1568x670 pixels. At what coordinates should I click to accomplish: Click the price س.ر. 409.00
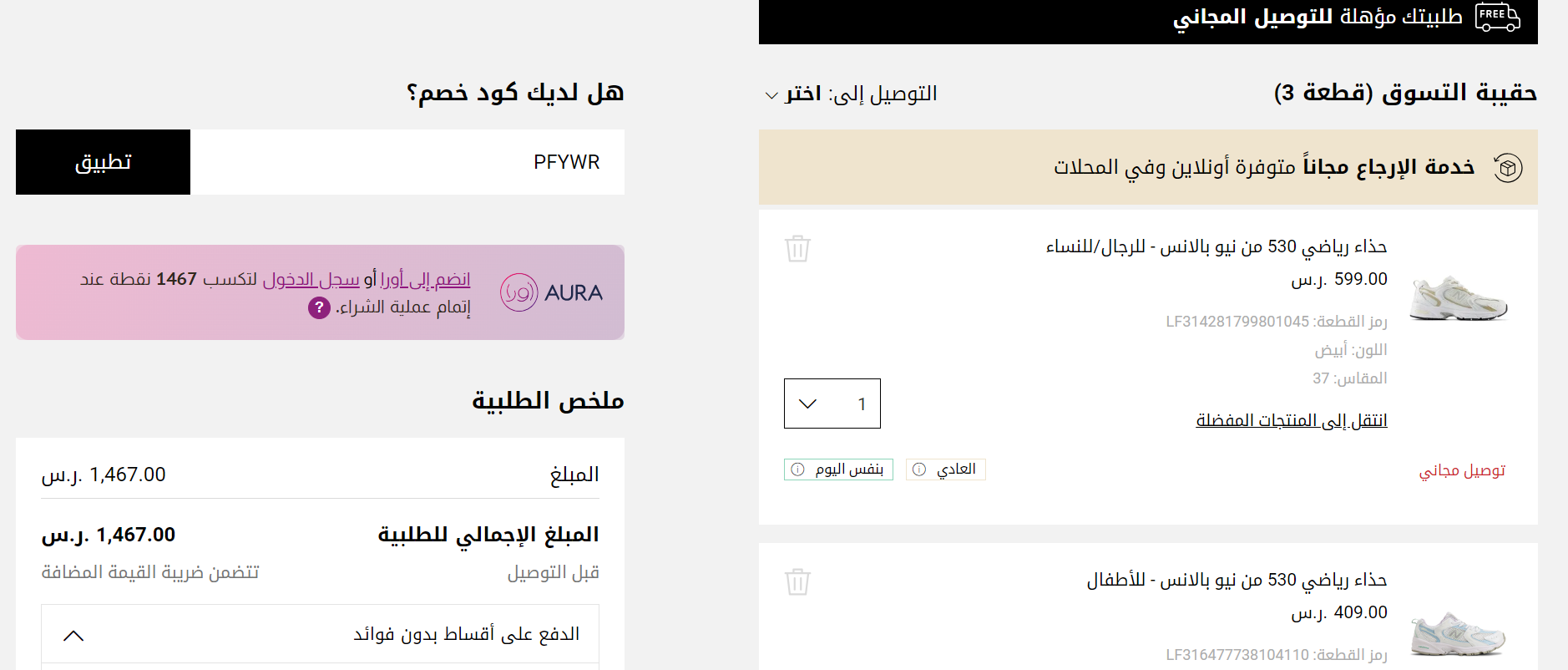click(1339, 612)
